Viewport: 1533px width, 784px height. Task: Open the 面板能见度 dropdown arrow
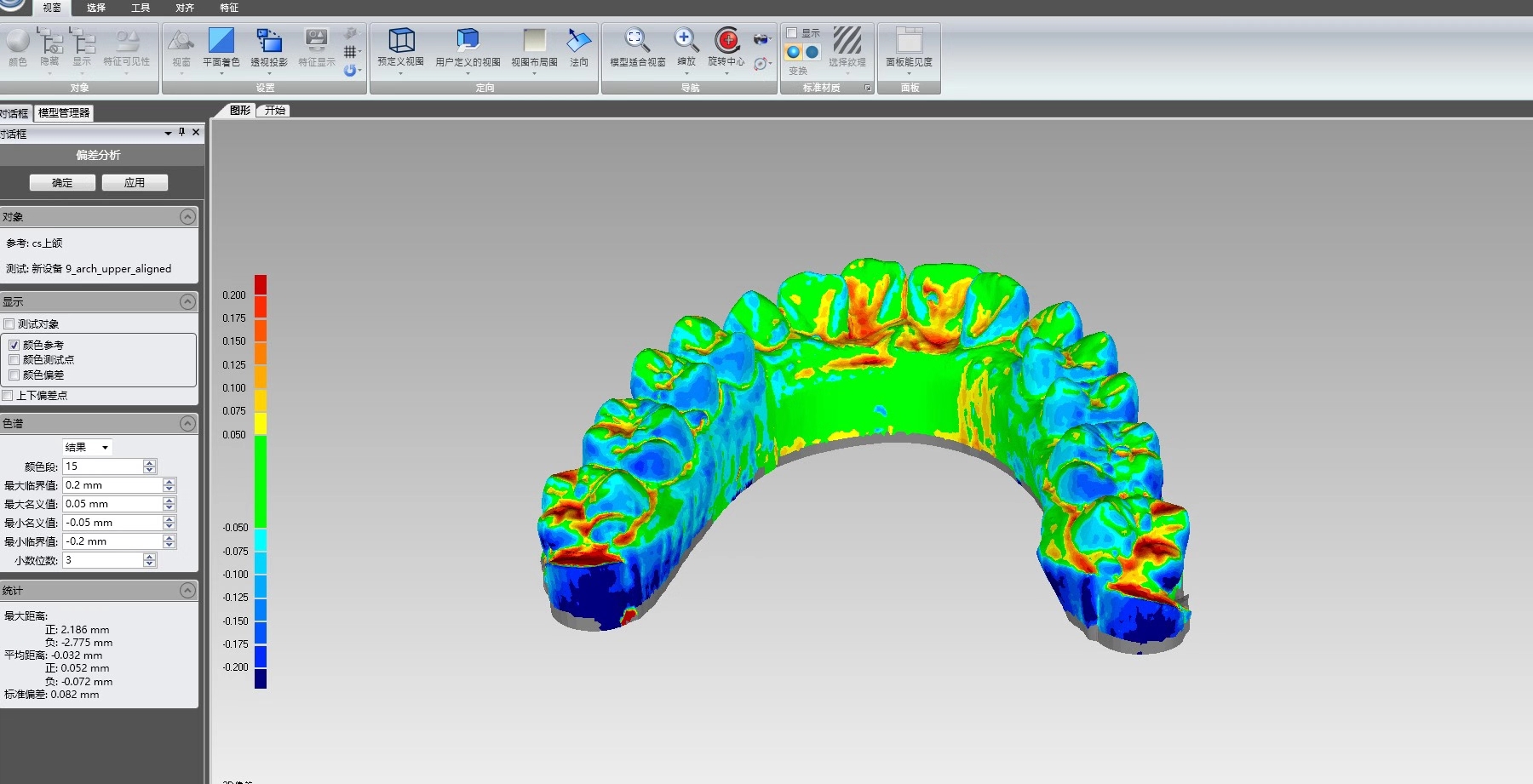pyautogui.click(x=909, y=73)
